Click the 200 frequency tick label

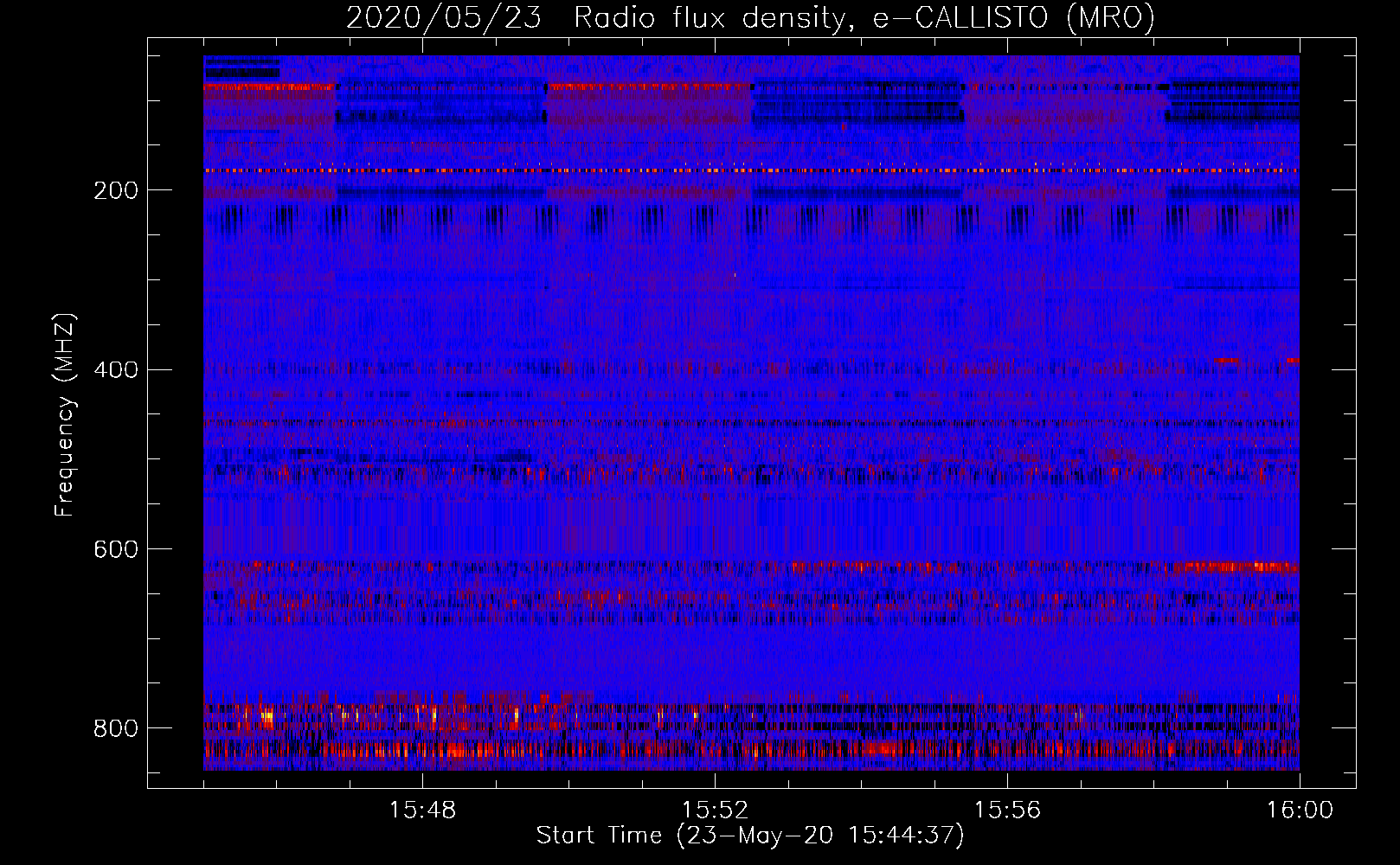pos(116,190)
